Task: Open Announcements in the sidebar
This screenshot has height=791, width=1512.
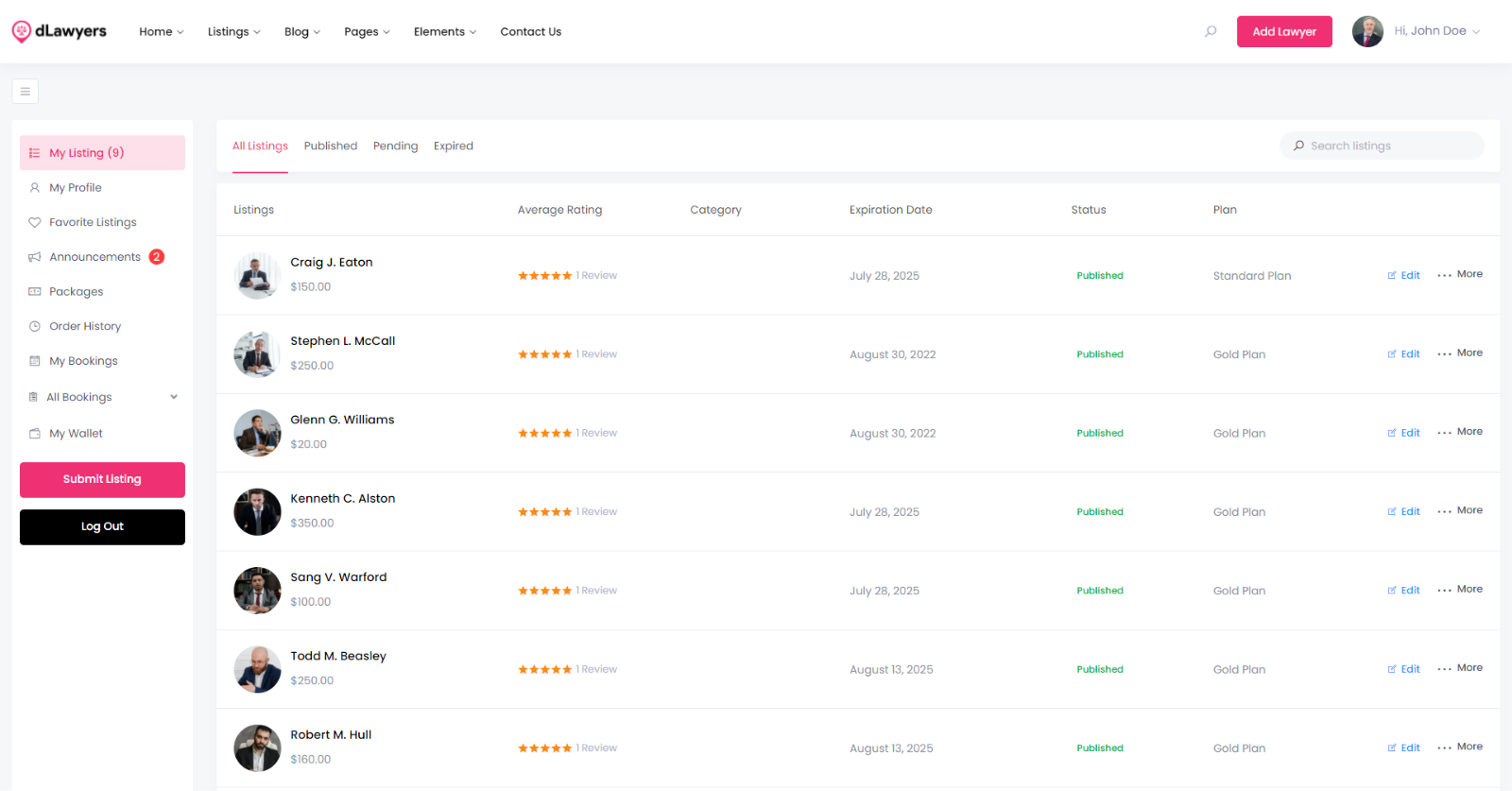Action: pyautogui.click(x=94, y=257)
